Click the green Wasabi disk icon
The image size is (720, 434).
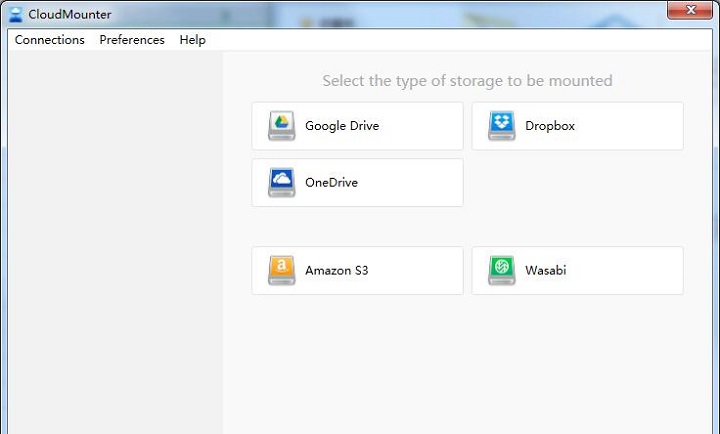(501, 270)
